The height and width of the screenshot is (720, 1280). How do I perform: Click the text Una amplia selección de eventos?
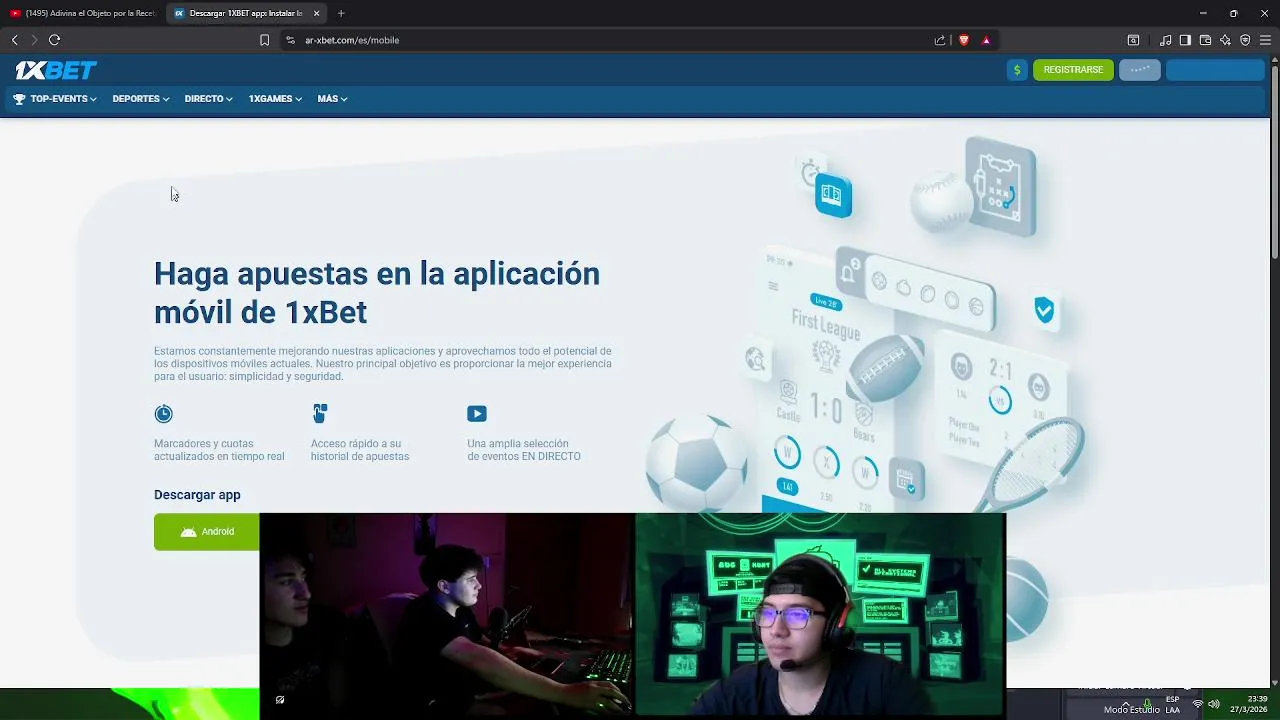pos(524,450)
